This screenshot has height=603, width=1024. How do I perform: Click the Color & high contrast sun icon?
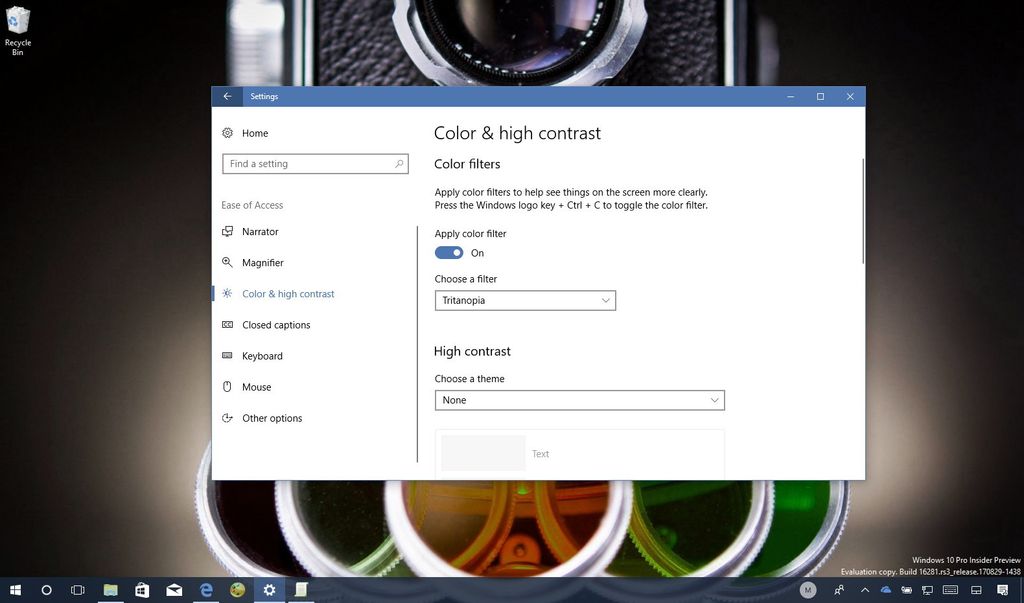(228, 293)
